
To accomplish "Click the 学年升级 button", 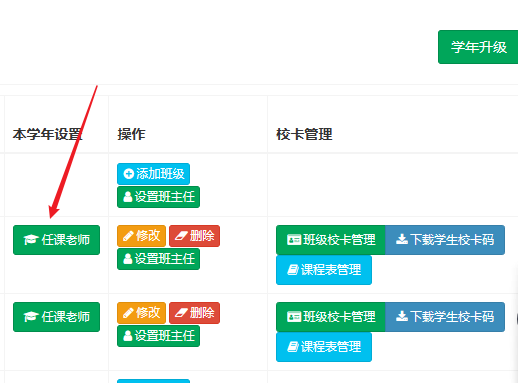I will tap(478, 47).
